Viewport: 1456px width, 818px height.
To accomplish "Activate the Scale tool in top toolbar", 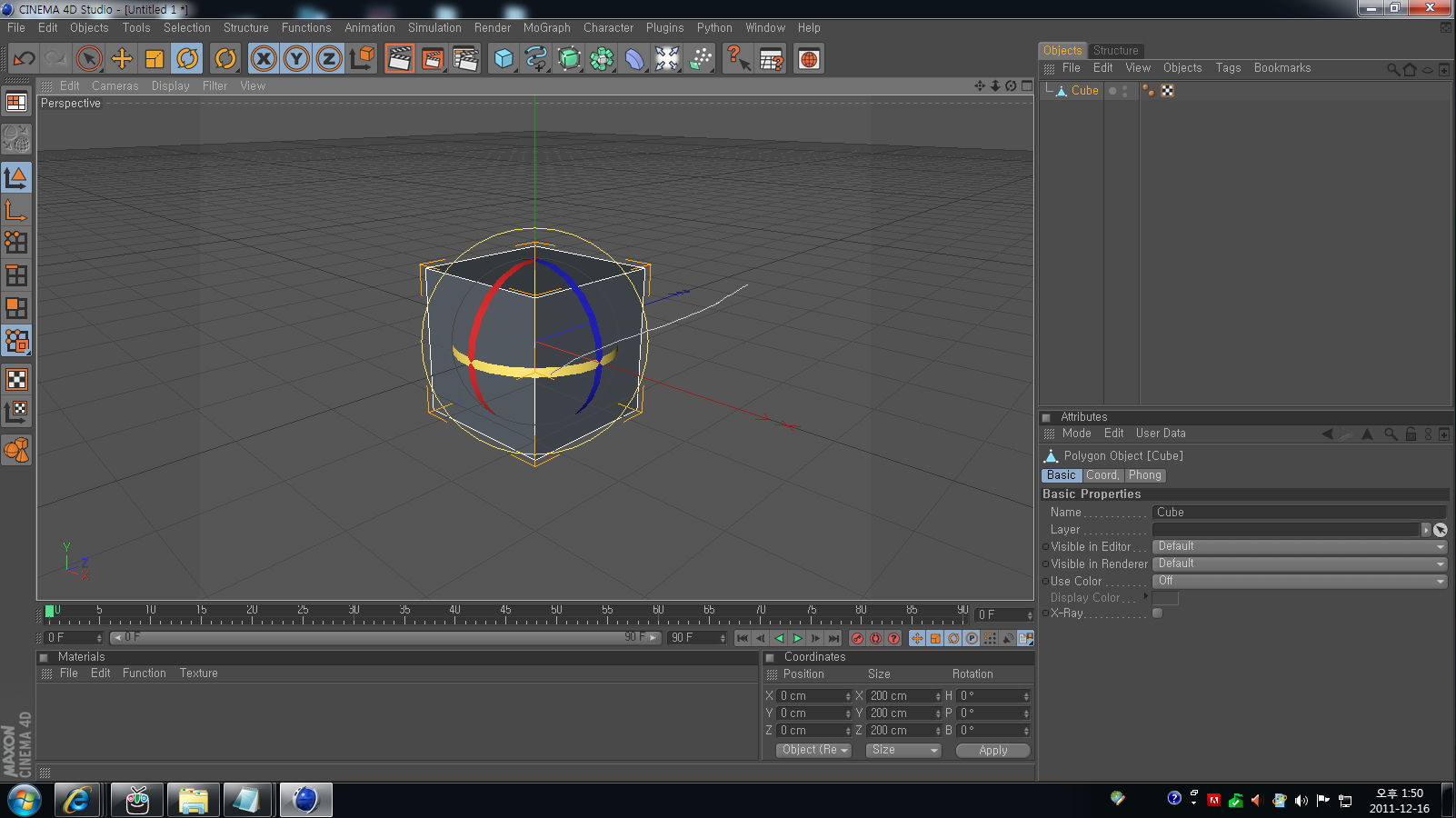I will point(155,59).
